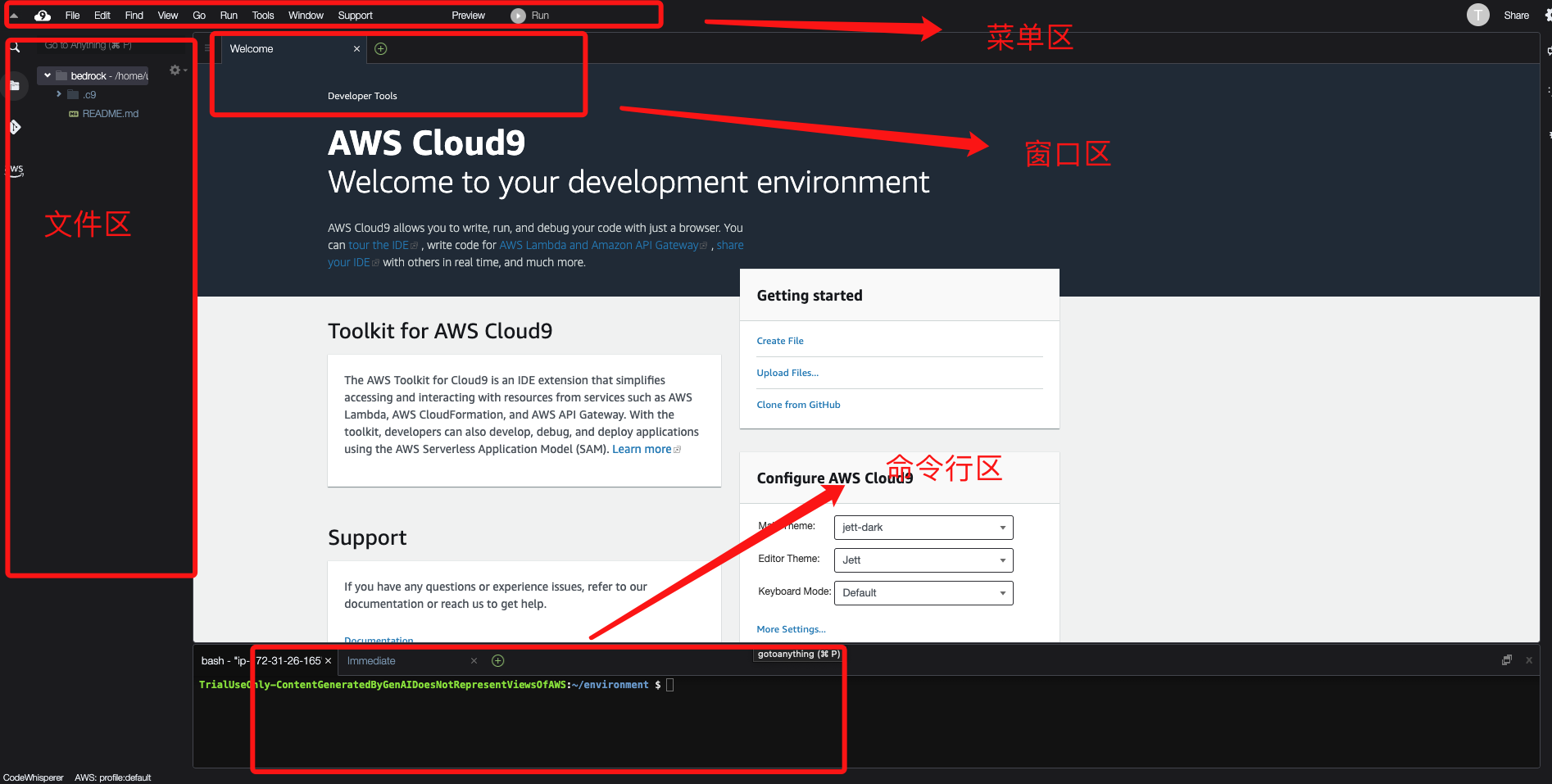Add a new editor tab with the plus icon

pos(381,49)
